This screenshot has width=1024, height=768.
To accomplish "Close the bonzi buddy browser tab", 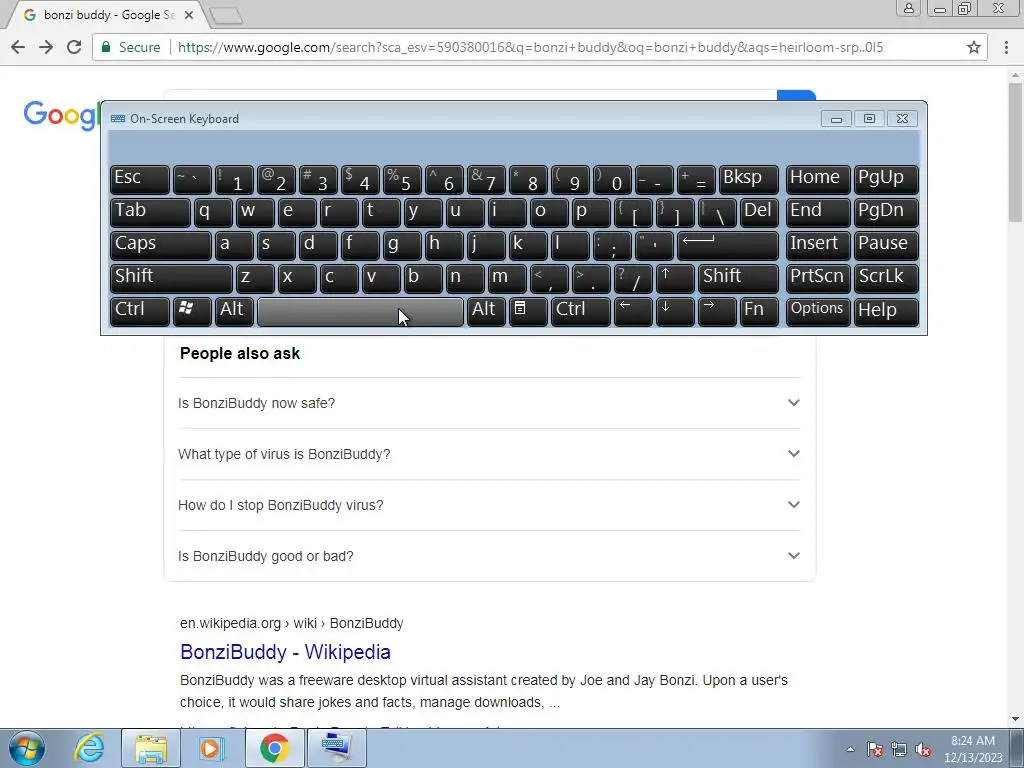I will (x=189, y=15).
